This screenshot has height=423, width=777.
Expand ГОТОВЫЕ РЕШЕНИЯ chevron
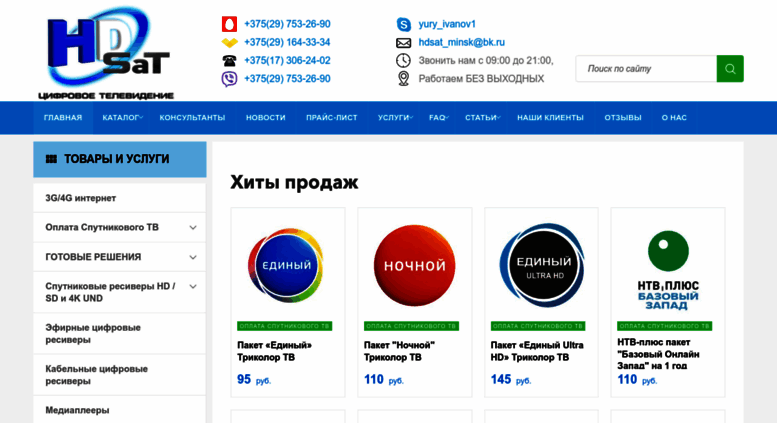[193, 258]
